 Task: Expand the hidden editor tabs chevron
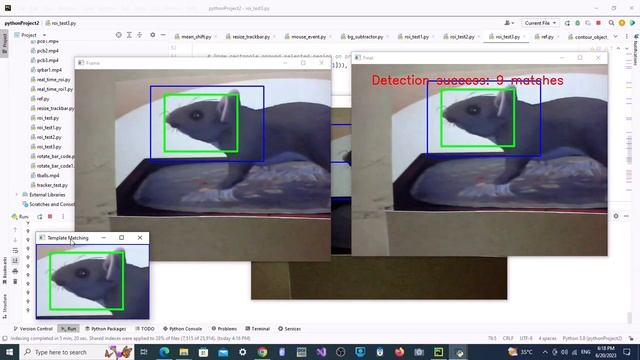616,37
